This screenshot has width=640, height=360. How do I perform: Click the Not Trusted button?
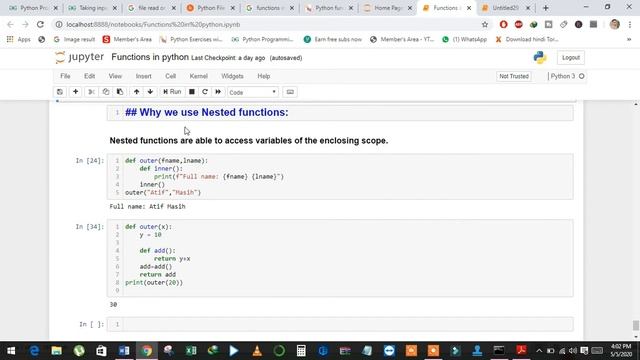click(514, 76)
